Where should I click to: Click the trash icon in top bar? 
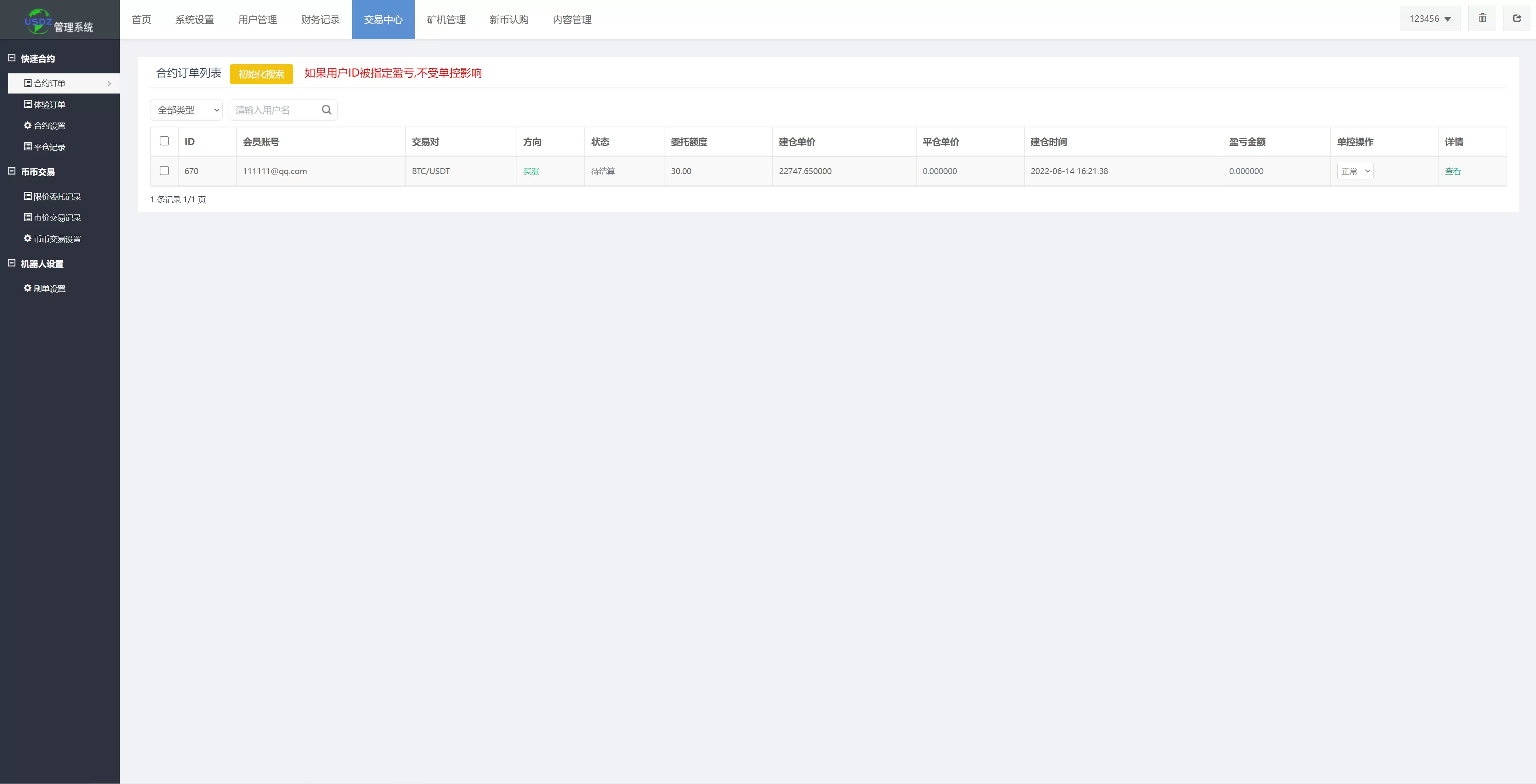[1482, 19]
